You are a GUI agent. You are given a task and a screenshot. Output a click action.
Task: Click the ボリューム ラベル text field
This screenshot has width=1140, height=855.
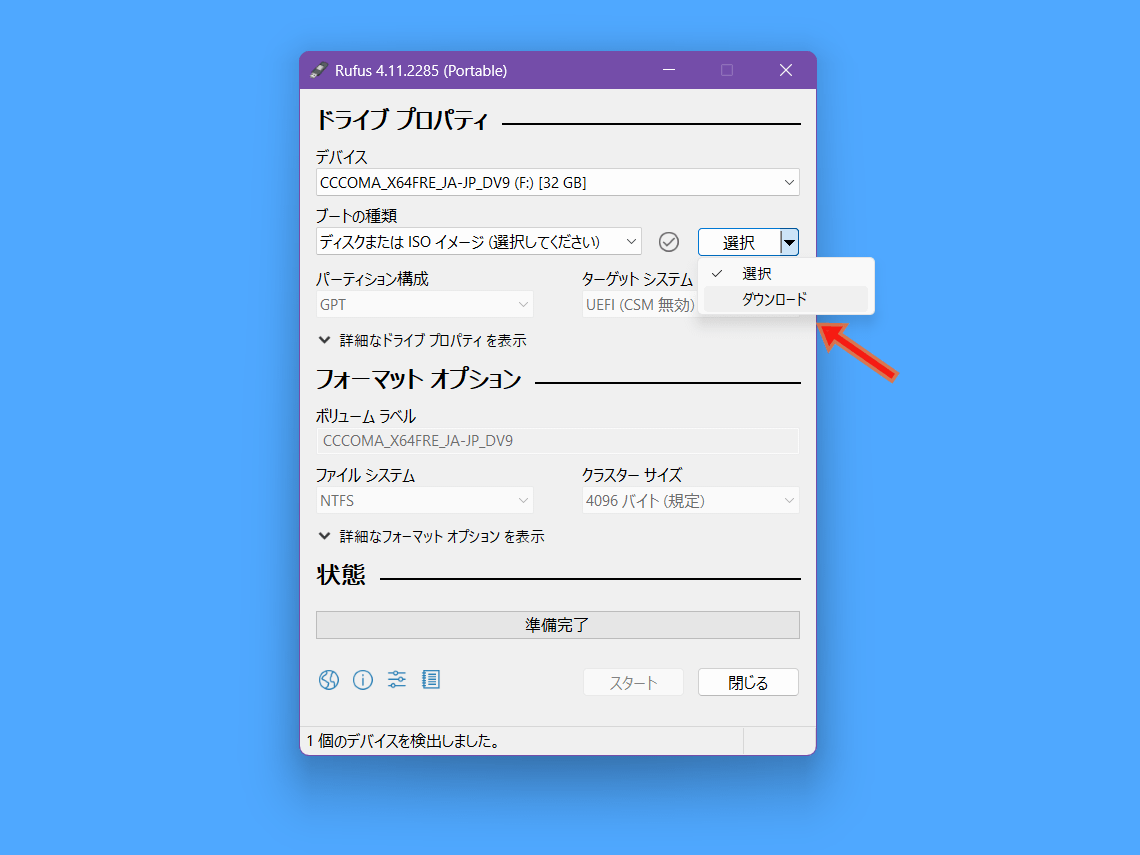coord(557,441)
